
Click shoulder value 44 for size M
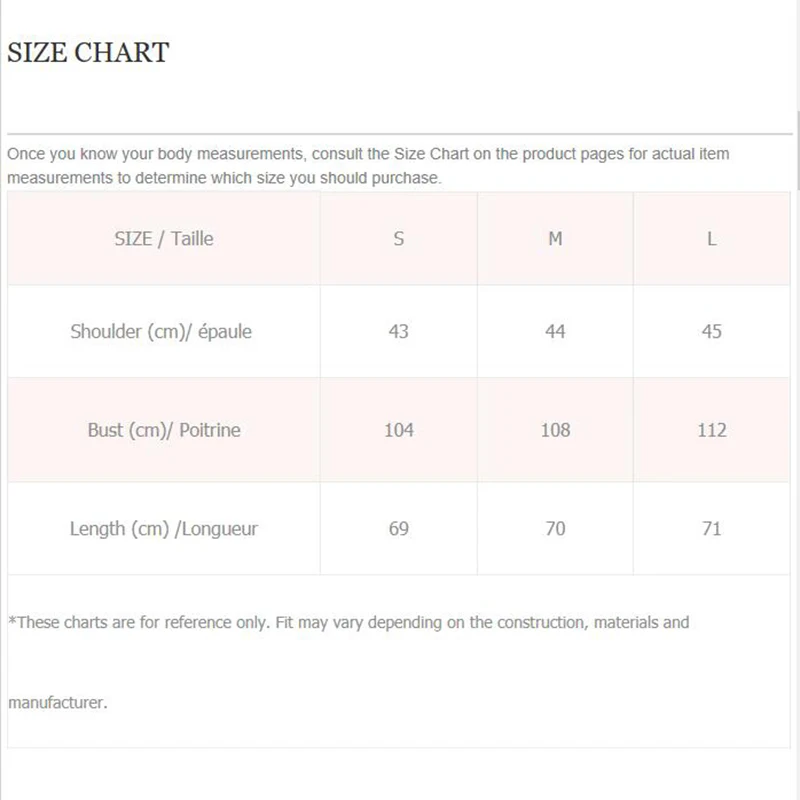(x=555, y=331)
